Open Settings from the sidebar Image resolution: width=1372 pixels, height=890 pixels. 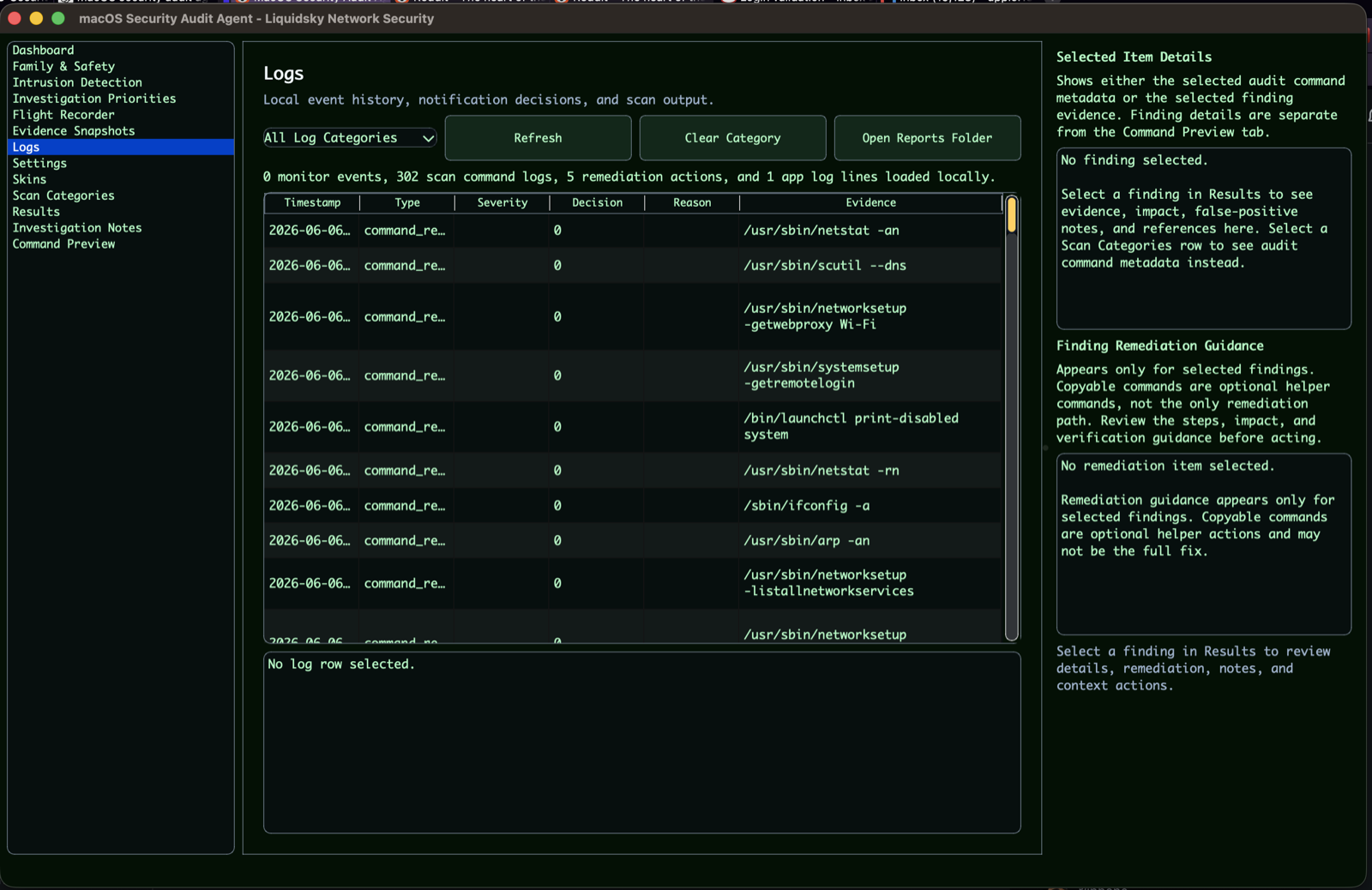coord(121,163)
